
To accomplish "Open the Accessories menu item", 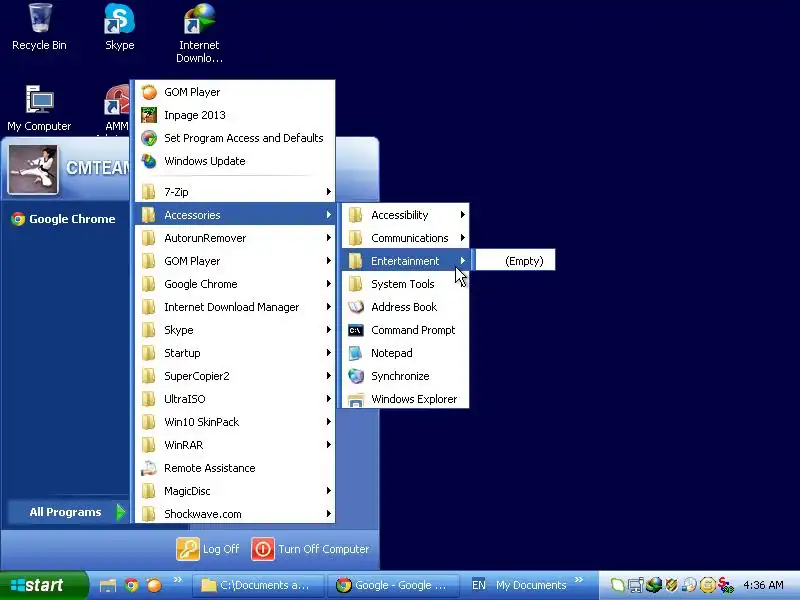I will click(x=235, y=215).
